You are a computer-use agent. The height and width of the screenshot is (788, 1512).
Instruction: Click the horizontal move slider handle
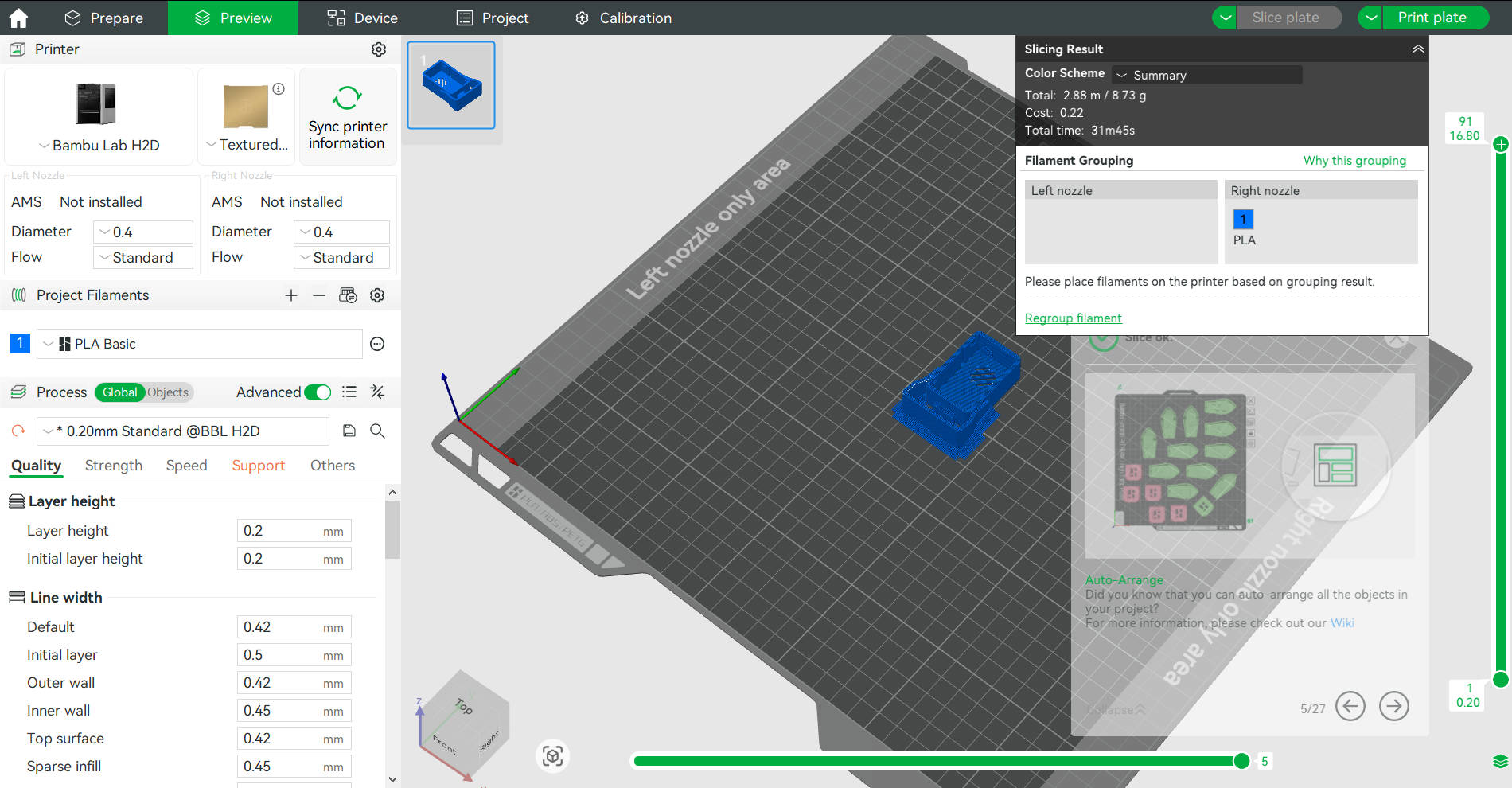pos(1241,761)
